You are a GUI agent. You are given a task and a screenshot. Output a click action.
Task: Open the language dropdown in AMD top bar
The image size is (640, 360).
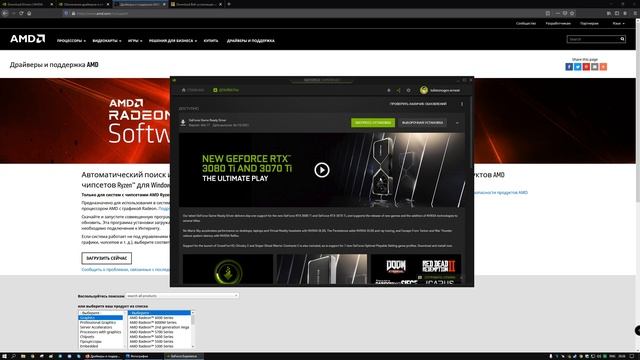(618, 23)
